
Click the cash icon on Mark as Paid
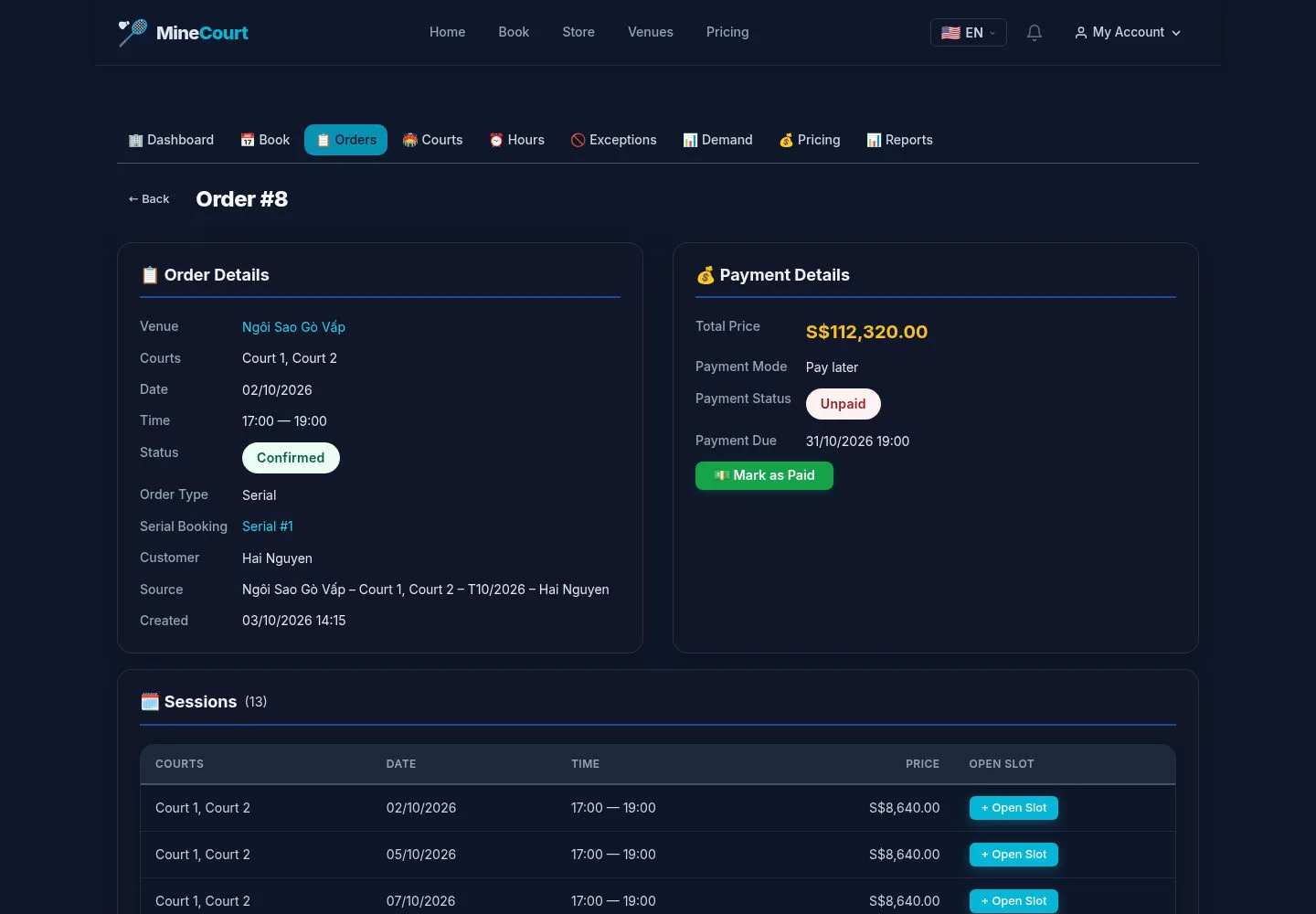[722, 475]
